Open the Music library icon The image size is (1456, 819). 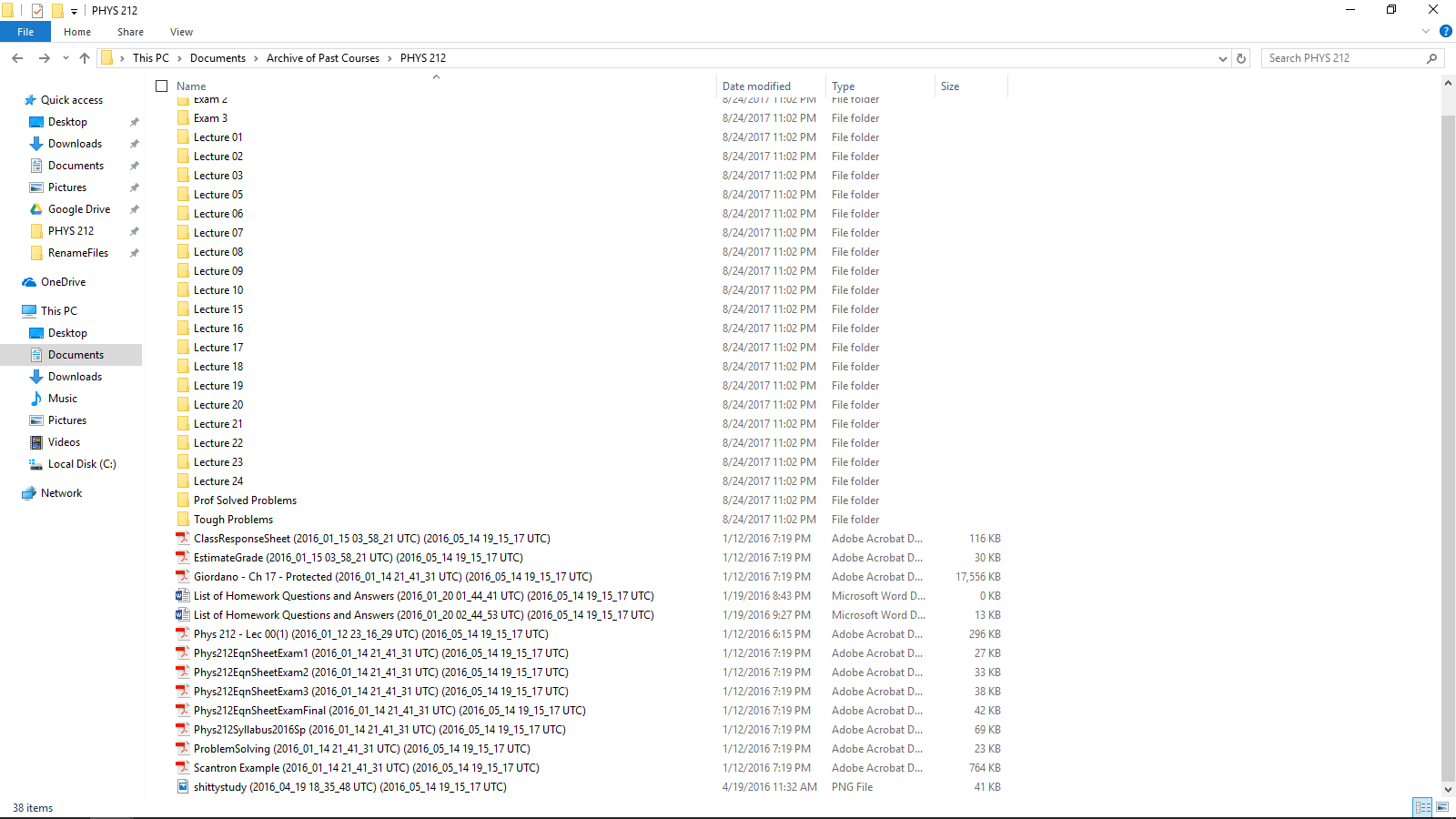[x=36, y=399]
